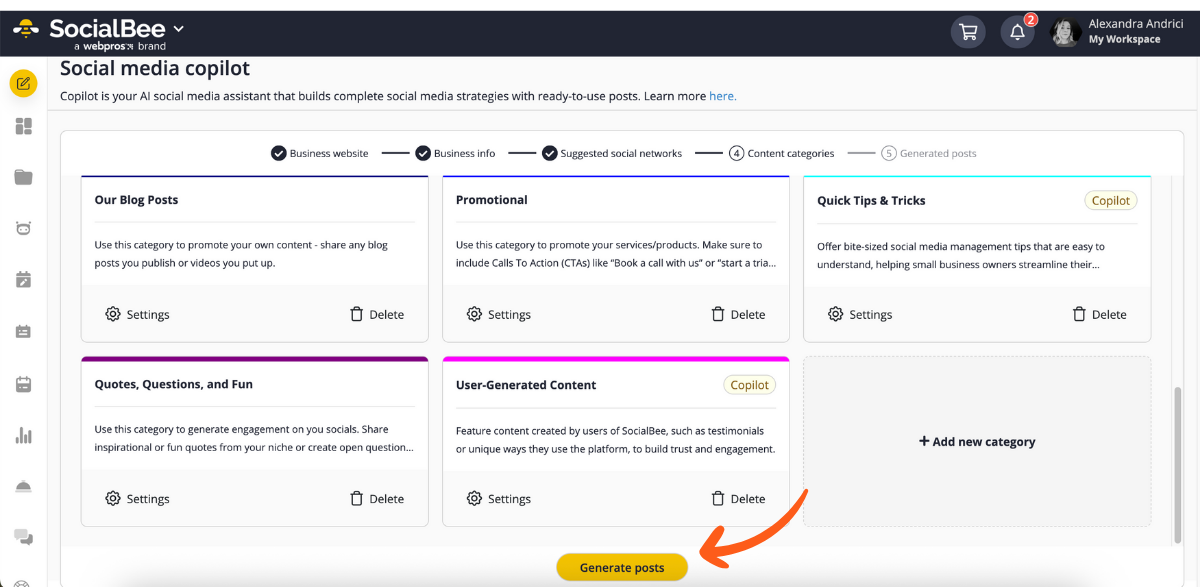Open the chat messages icon in sidebar
Image resolution: width=1200 pixels, height=587 pixels.
22,537
